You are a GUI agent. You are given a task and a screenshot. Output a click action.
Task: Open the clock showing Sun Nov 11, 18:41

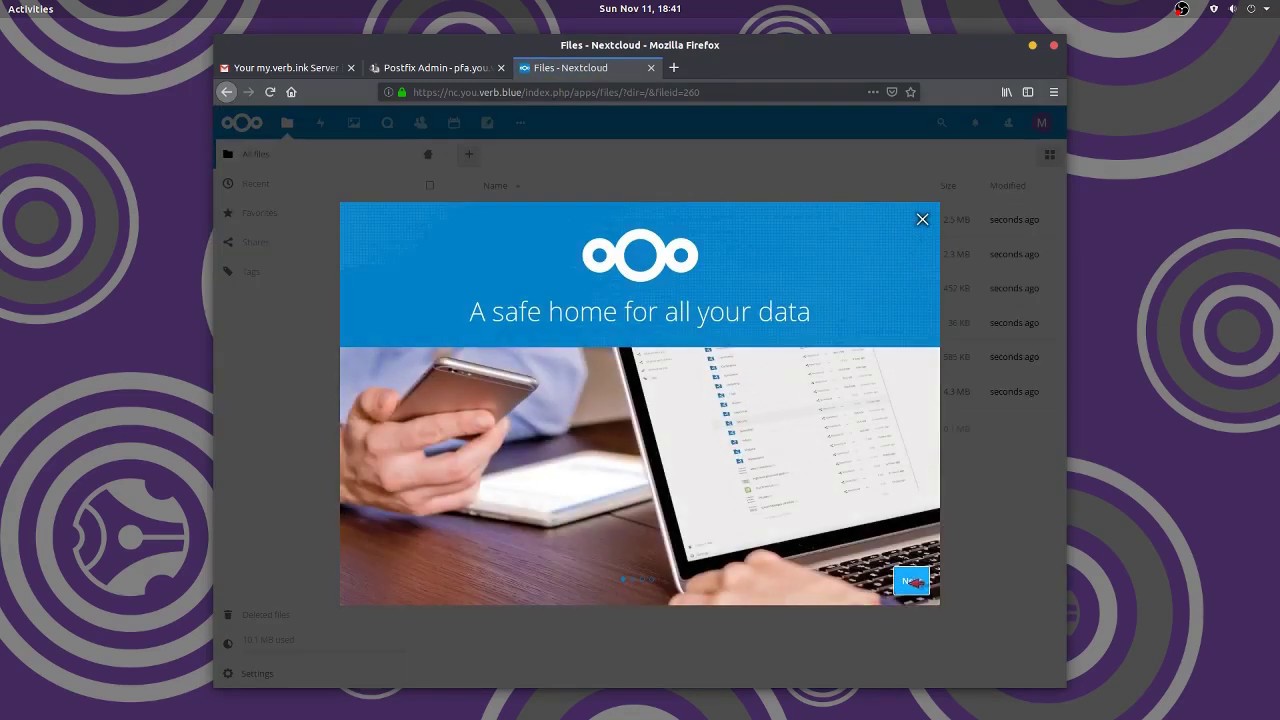640,9
